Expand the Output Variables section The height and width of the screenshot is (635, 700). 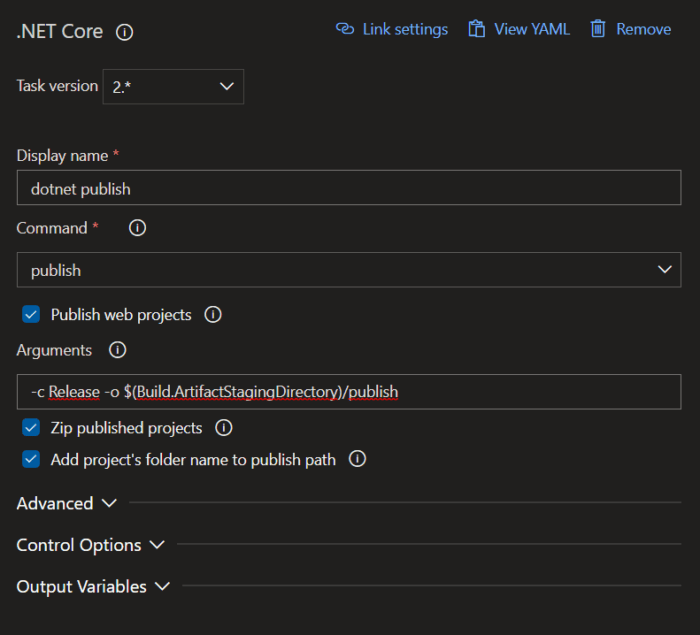[x=93, y=587]
